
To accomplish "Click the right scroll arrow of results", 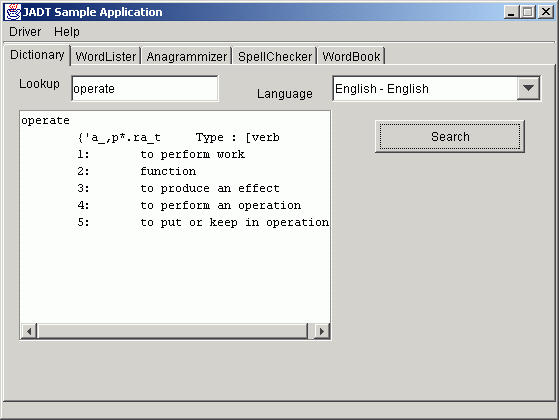I will tap(322, 331).
